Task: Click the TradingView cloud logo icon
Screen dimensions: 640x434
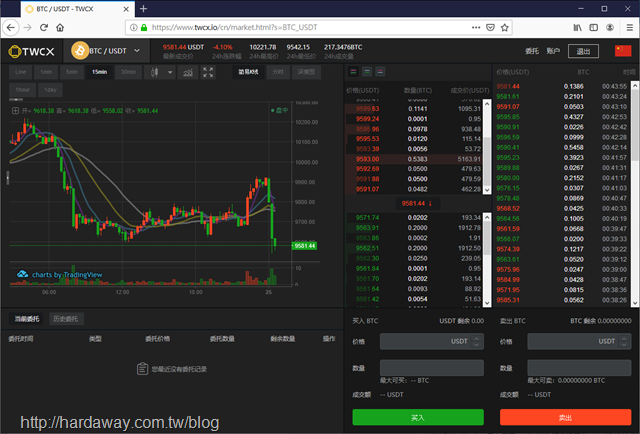Action: coord(22,274)
